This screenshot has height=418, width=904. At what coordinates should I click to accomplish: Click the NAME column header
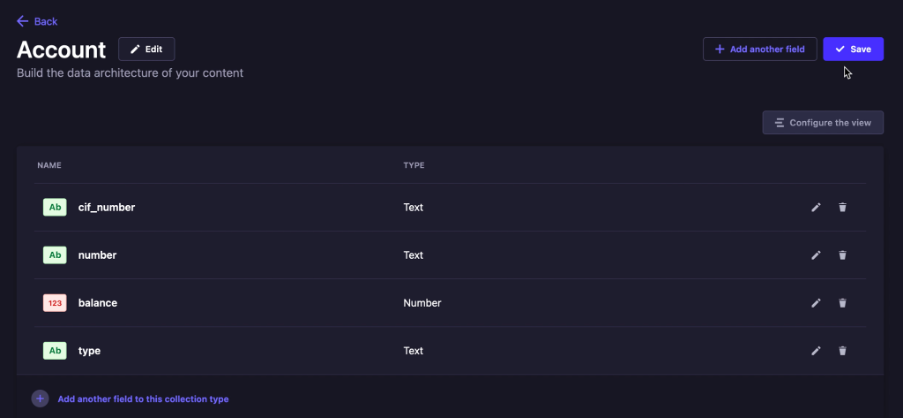click(49, 165)
